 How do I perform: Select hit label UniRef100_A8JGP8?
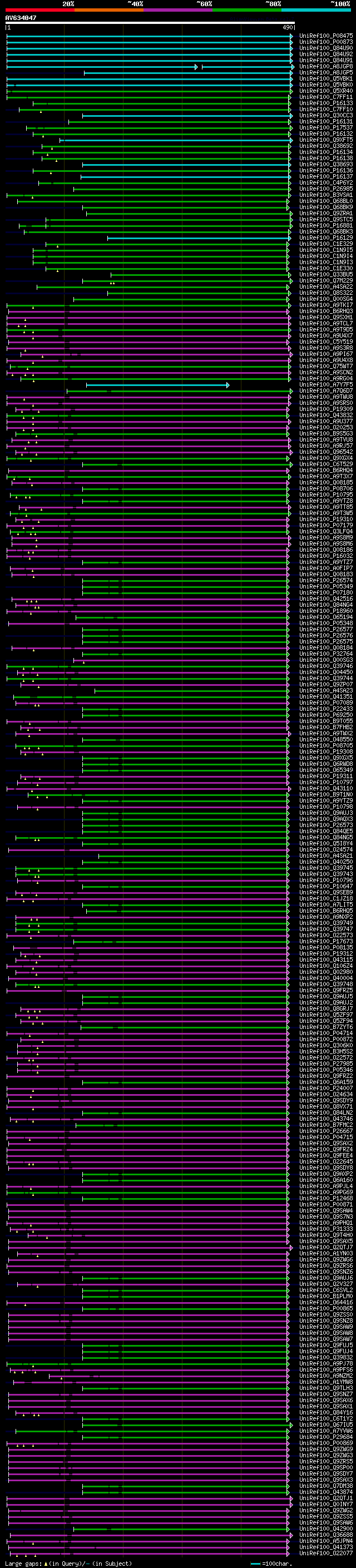coord(326,66)
